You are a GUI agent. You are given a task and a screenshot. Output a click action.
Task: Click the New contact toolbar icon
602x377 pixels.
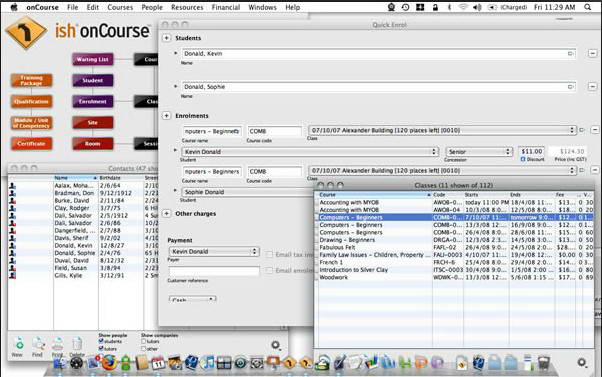coord(18,344)
